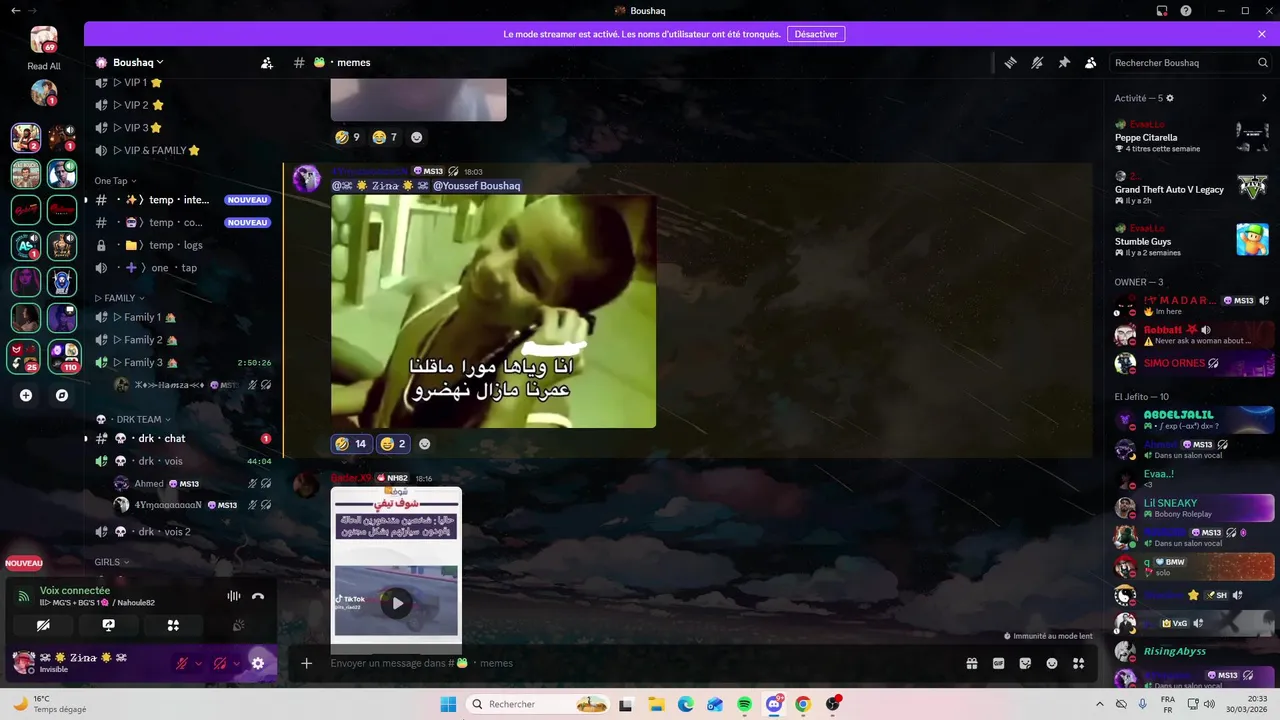
Task: Open Spotify from the taskbar
Action: [x=744, y=704]
